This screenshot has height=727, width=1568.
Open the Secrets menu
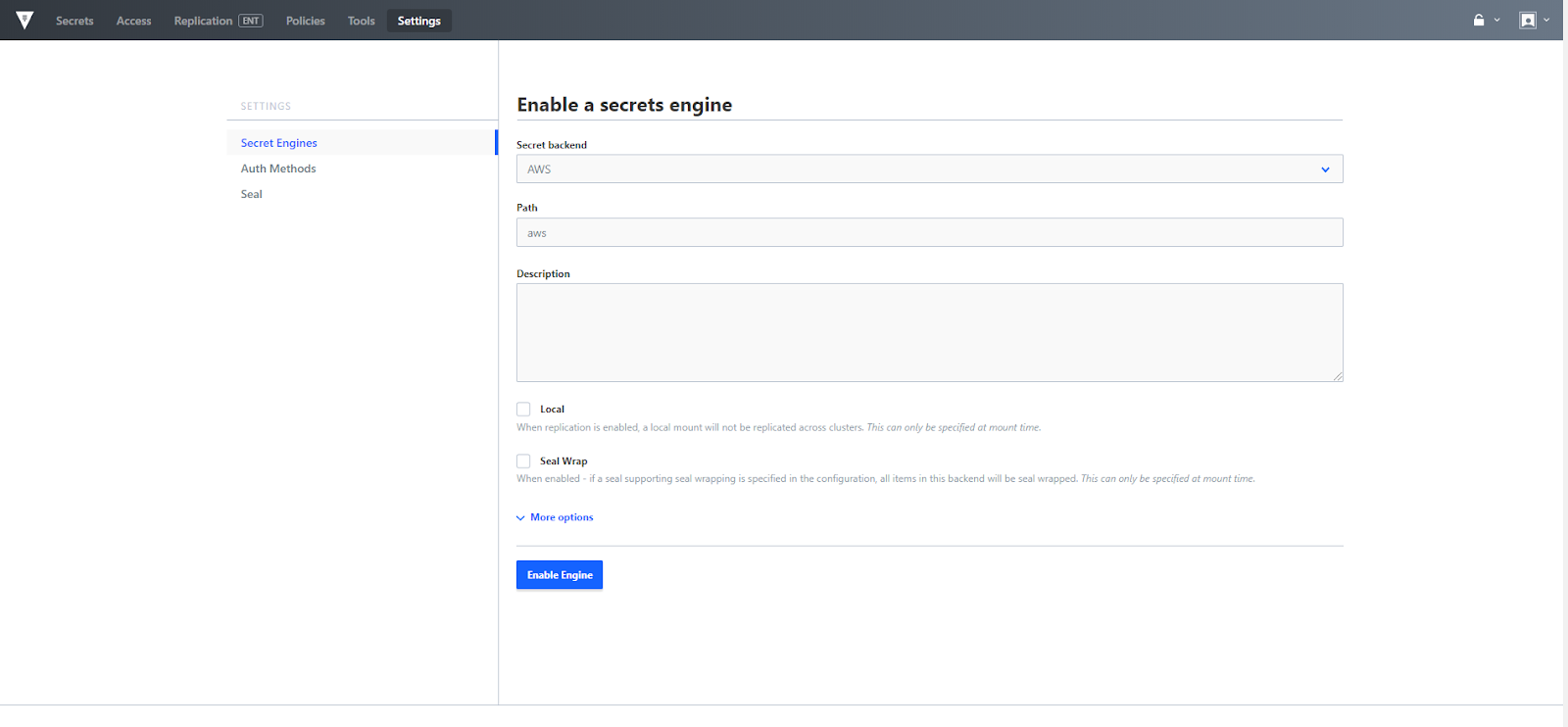[x=74, y=21]
